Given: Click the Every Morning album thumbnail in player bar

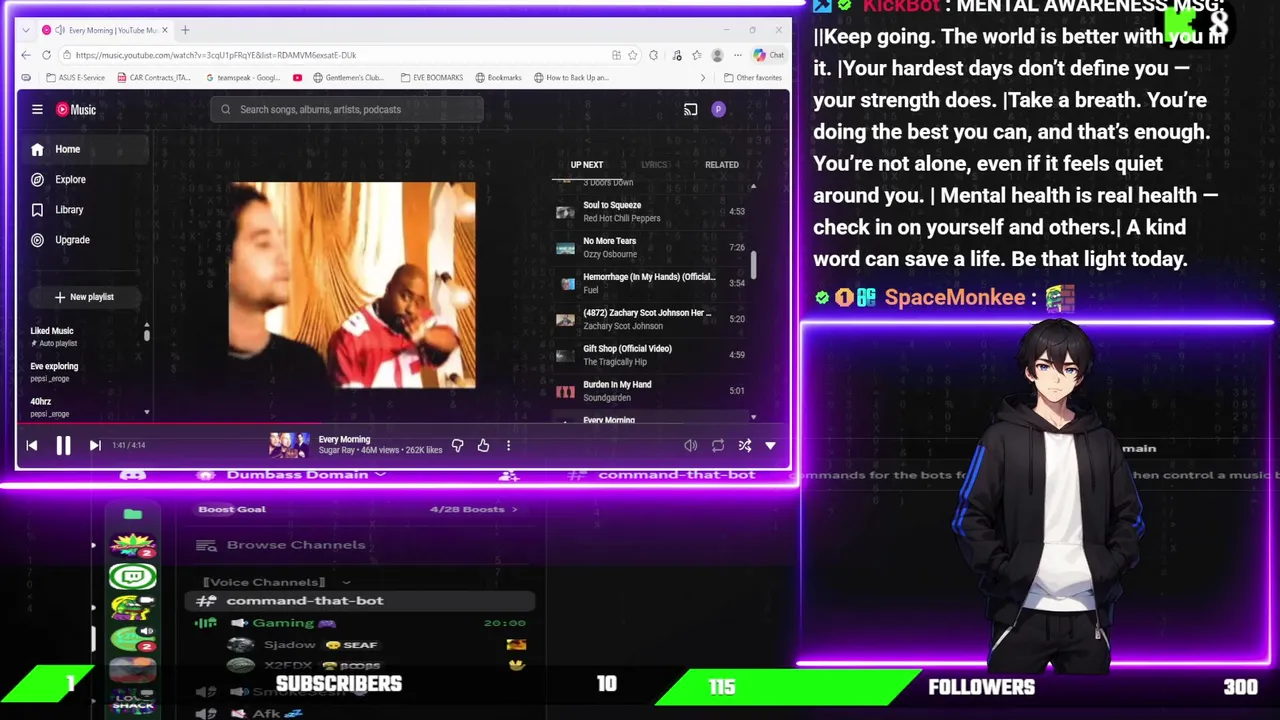Looking at the screenshot, I should pos(289,446).
